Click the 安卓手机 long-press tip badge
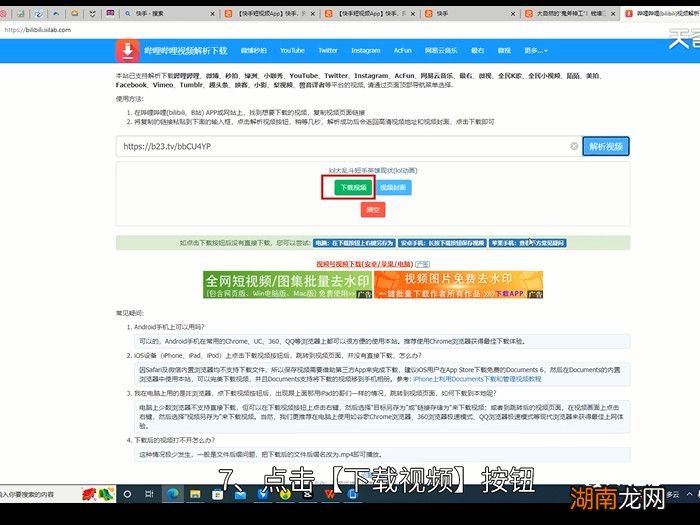 click(442, 243)
